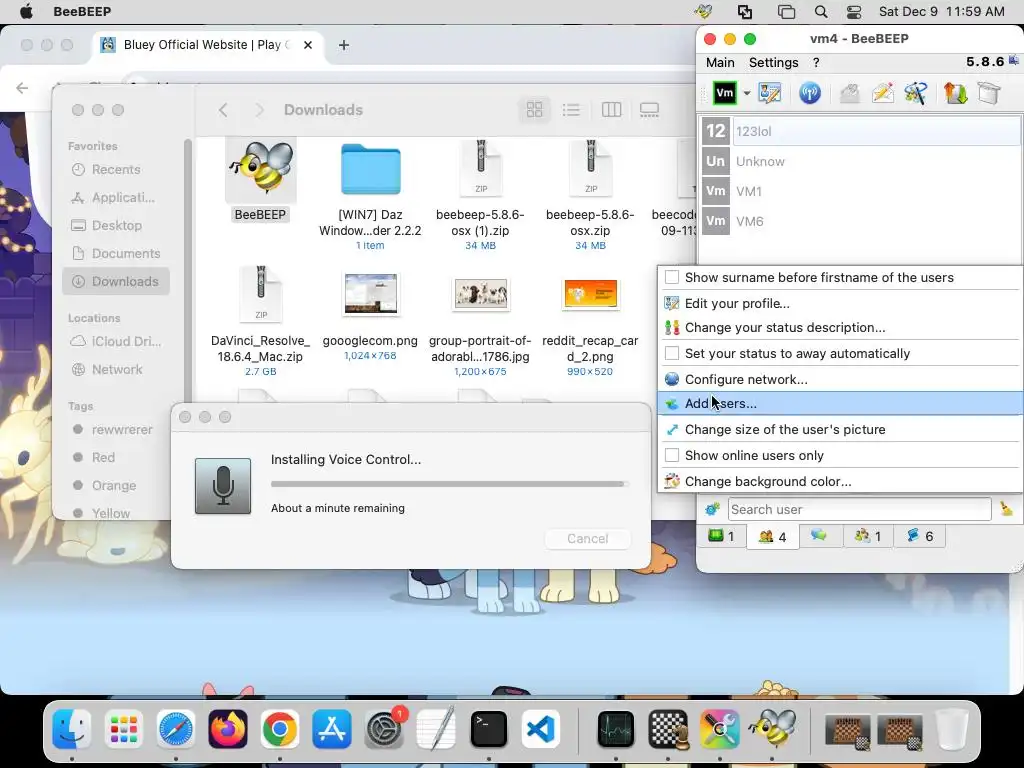
Task: Click the Voice Control installation progress bar
Action: pos(449,484)
